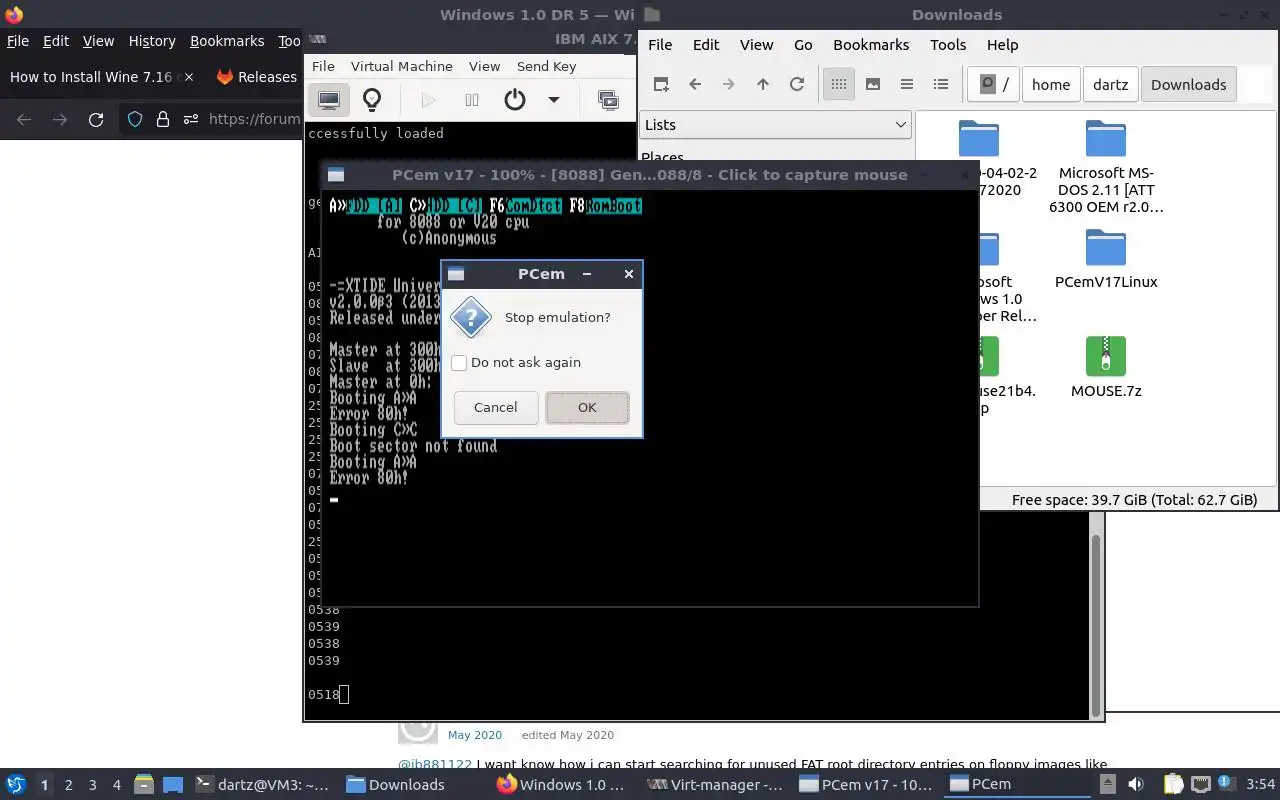The image size is (1280, 800).
Task: Open new tab icon in file manager
Action: click(x=661, y=85)
